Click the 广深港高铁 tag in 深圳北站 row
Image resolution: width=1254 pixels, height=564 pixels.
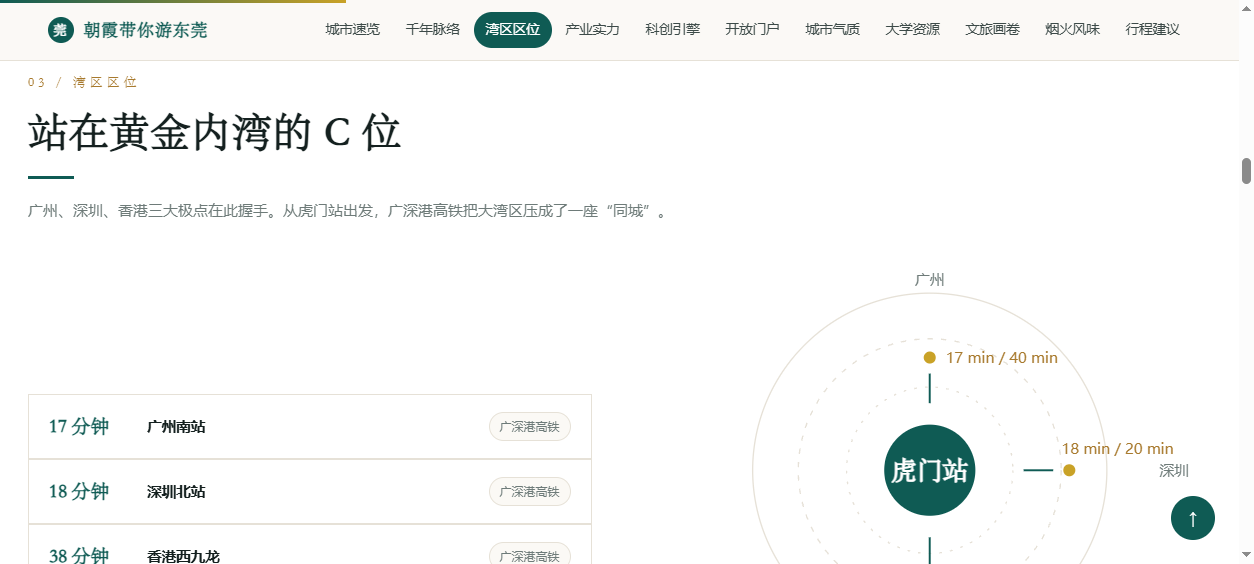tap(530, 492)
